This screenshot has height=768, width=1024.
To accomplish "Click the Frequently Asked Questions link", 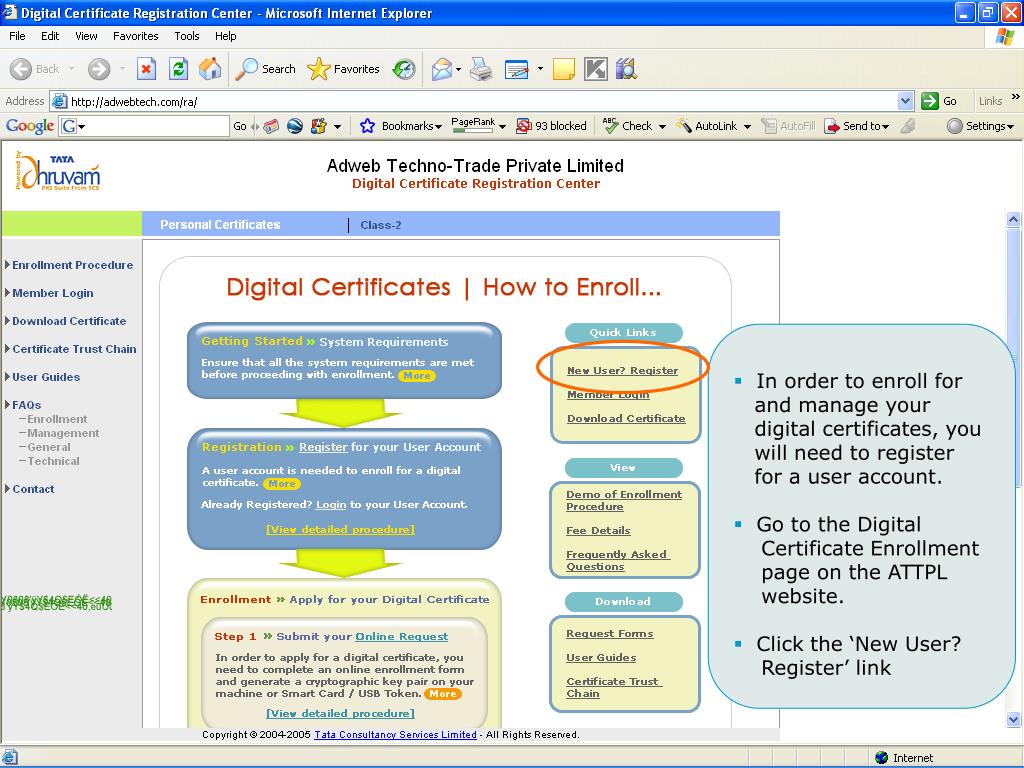I will [616, 560].
